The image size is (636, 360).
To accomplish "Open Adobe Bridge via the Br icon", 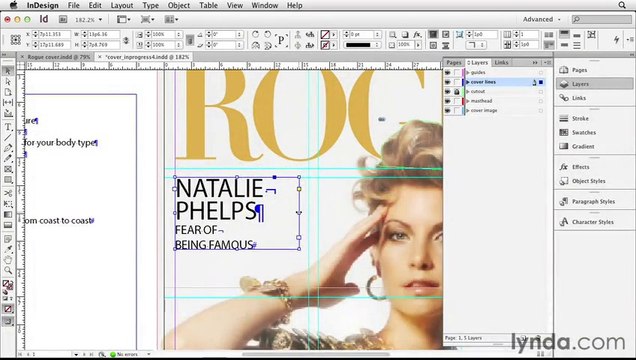I will [x=63, y=19].
